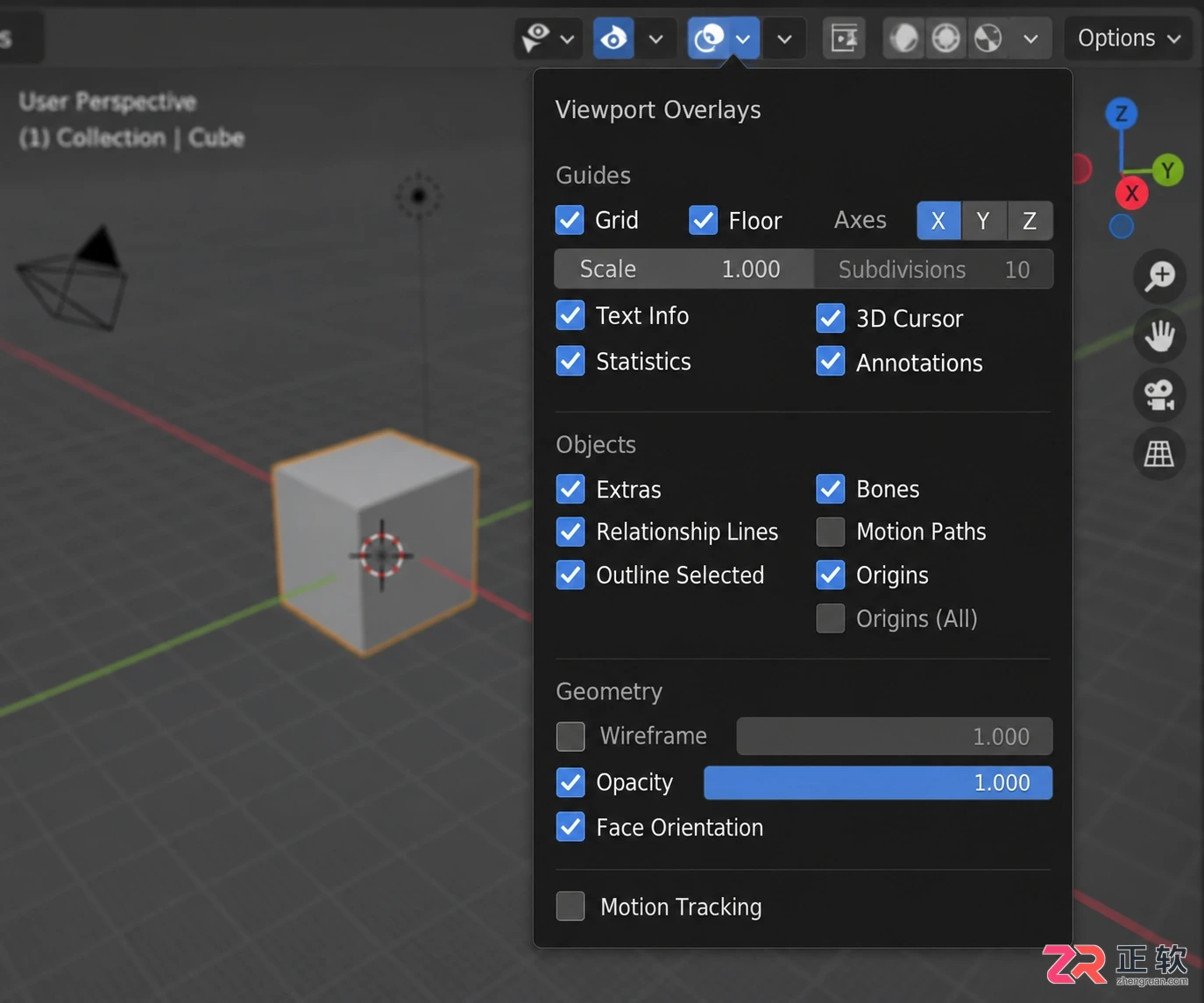This screenshot has height=1003, width=1204.
Task: Select the camera object in viewport
Action: (x=73, y=278)
